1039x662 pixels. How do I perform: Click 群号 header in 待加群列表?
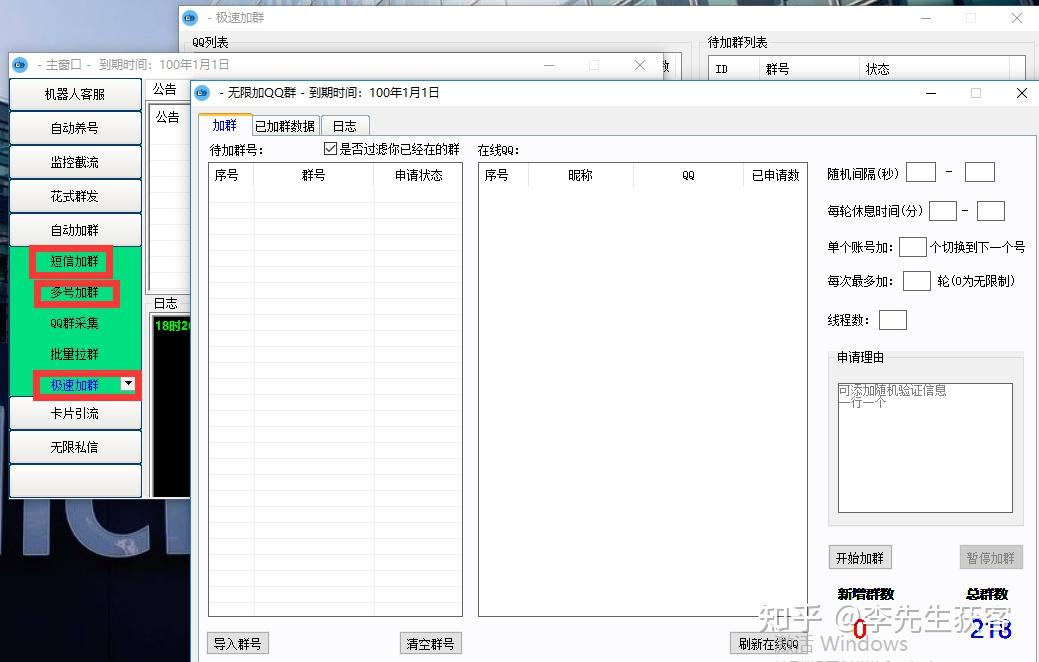coord(809,69)
